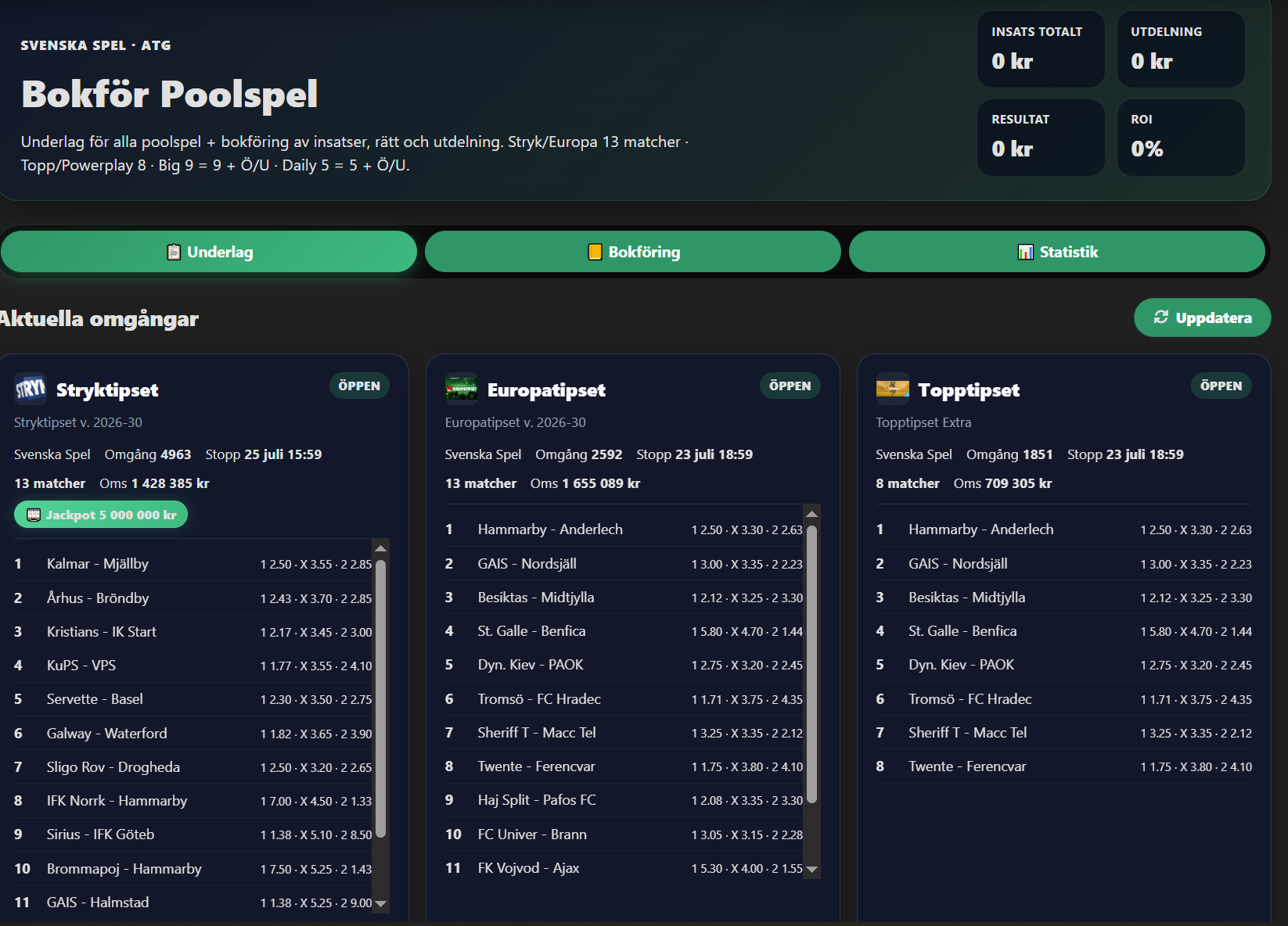Click the Europatipset list scroll-up arrow
Screen dimensions: 1288x926
811,514
